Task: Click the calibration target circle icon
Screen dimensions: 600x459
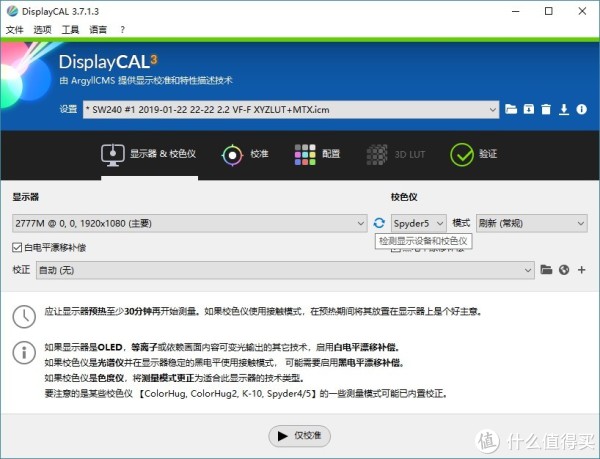Action: click(x=232, y=155)
